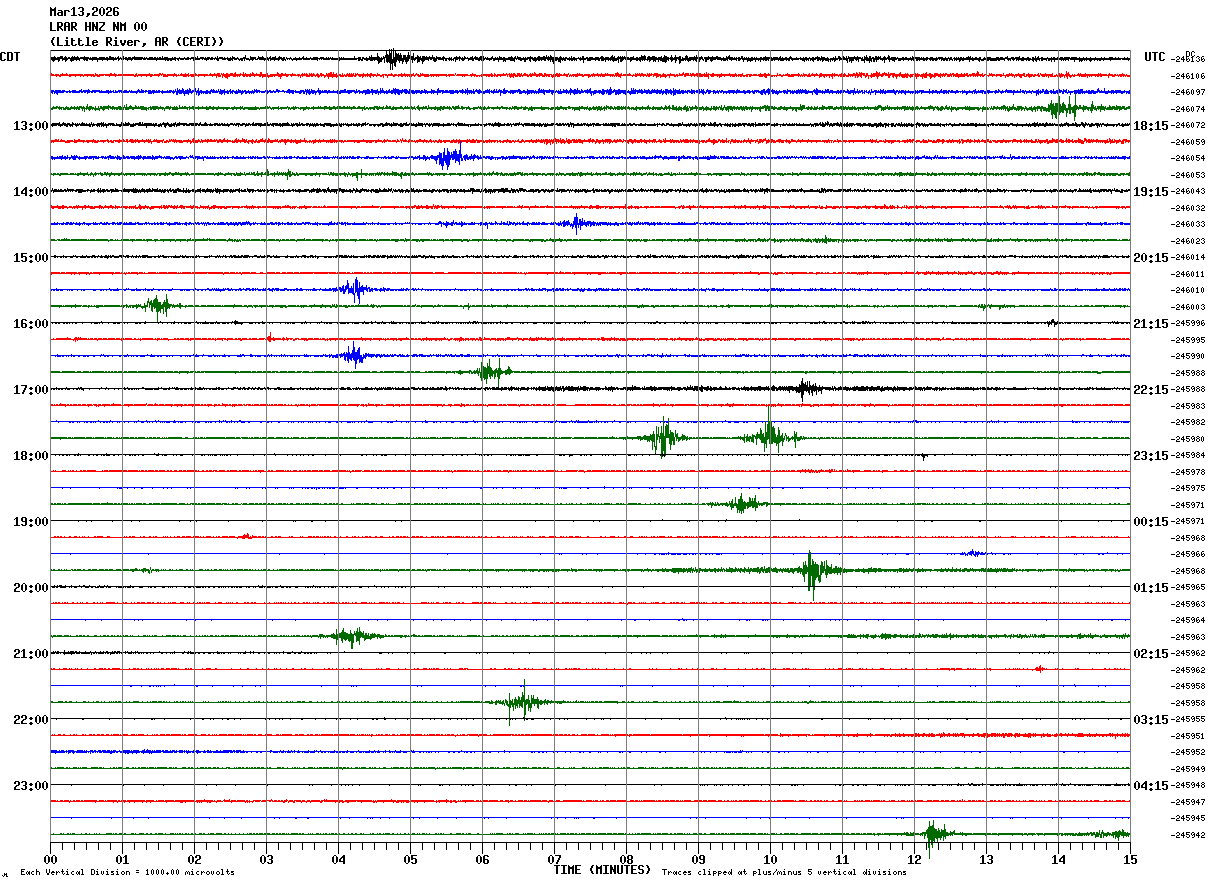The image size is (1210, 886).
Task: Click minute 00 on the bottom axis
Action: (x=50, y=859)
